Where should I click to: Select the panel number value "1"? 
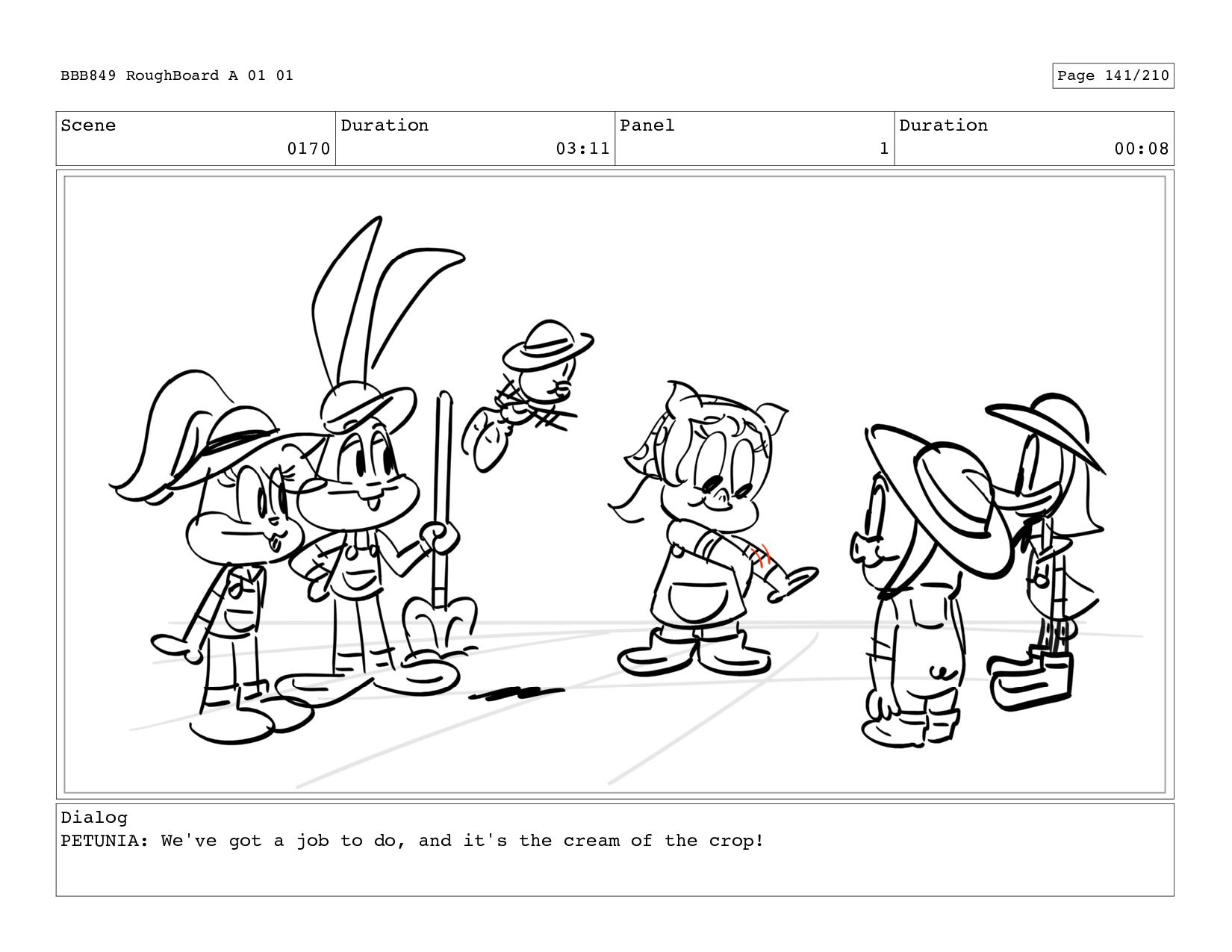884,149
